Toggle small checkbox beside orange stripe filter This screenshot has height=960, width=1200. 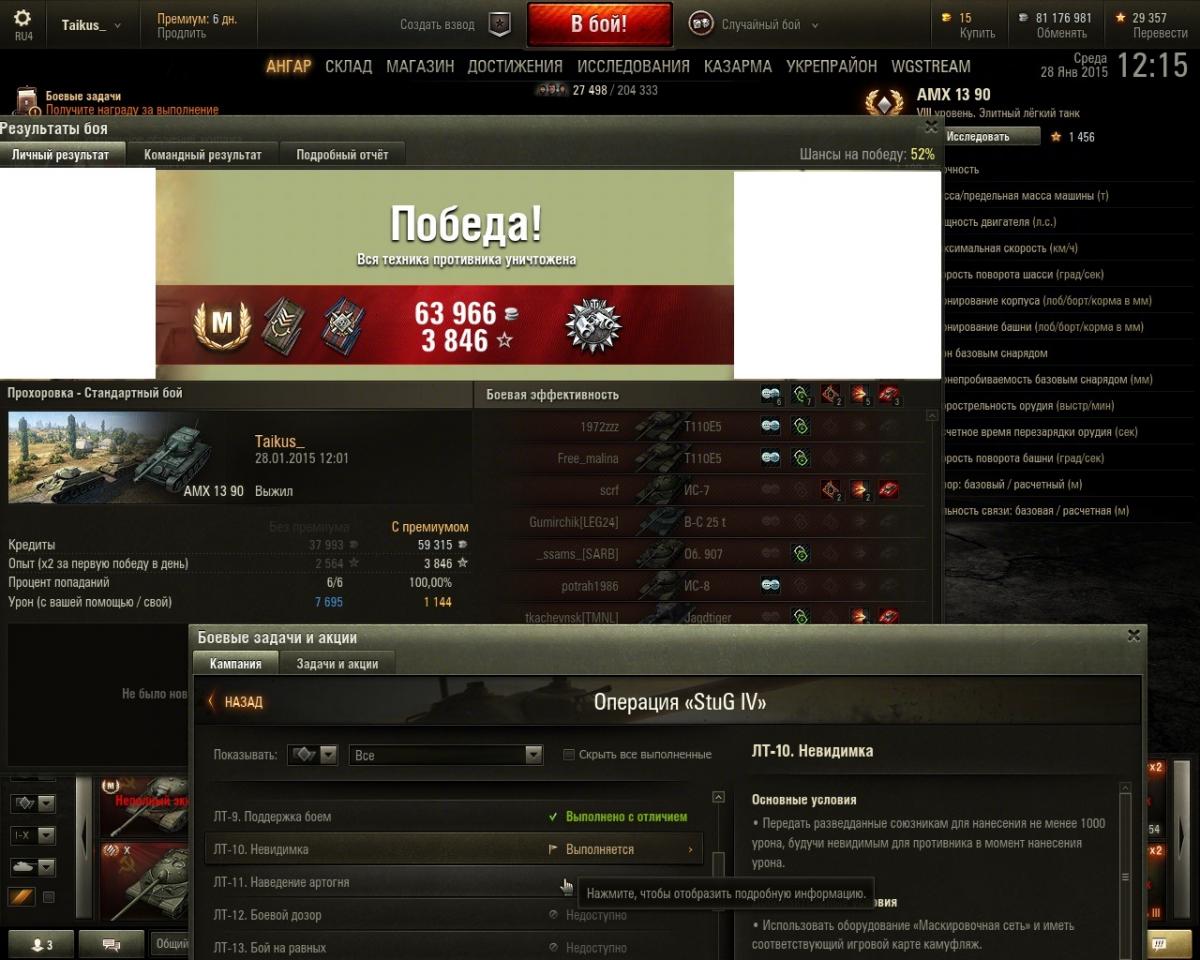[48, 897]
